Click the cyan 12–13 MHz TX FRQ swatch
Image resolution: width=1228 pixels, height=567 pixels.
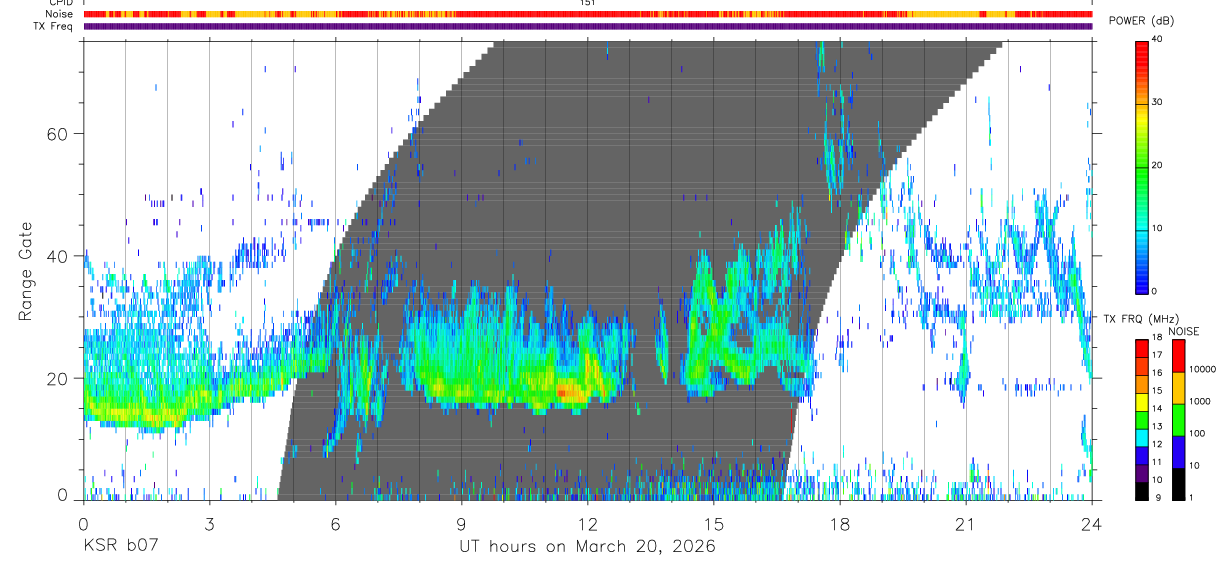[x=1142, y=438]
